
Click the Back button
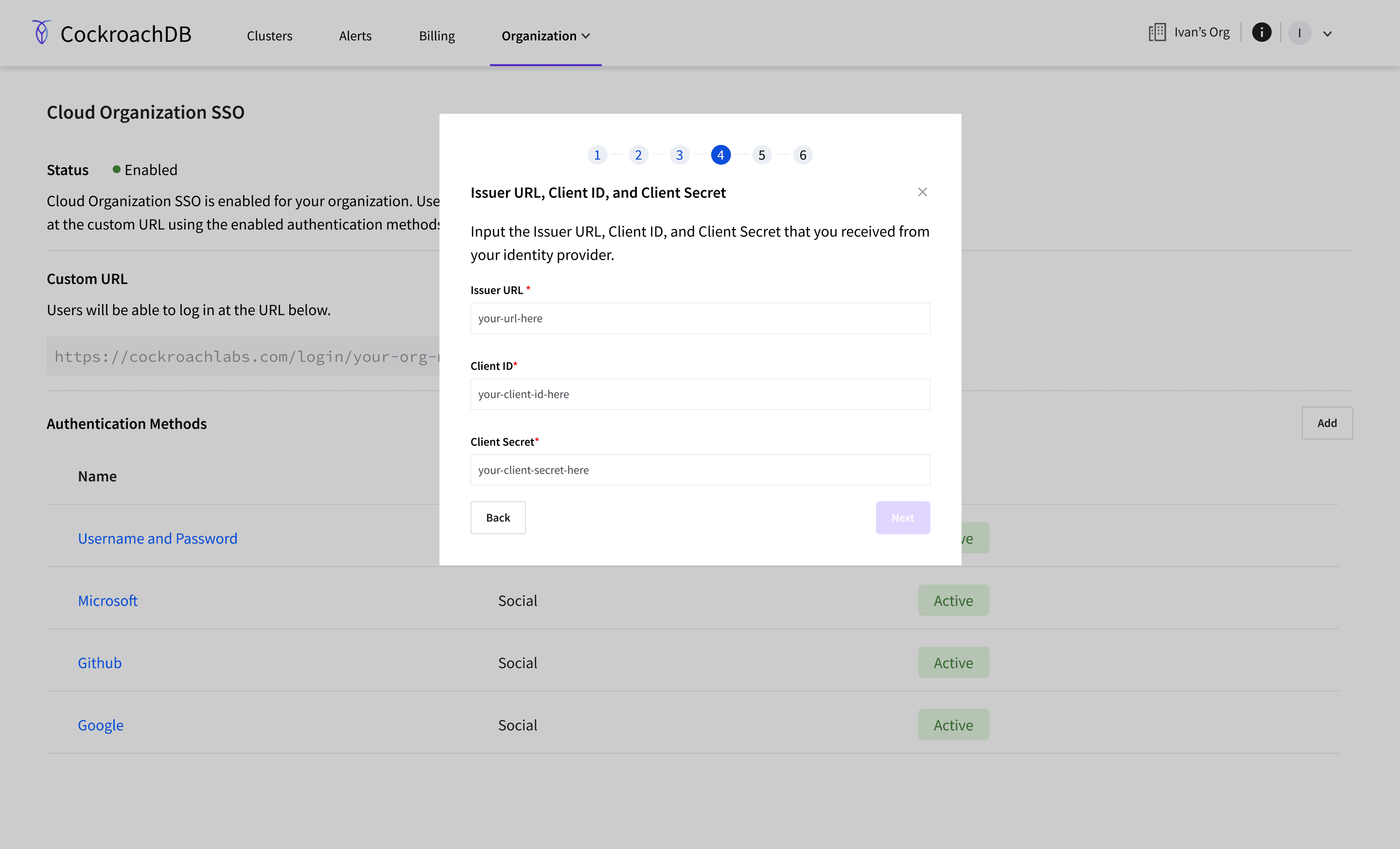[498, 518]
